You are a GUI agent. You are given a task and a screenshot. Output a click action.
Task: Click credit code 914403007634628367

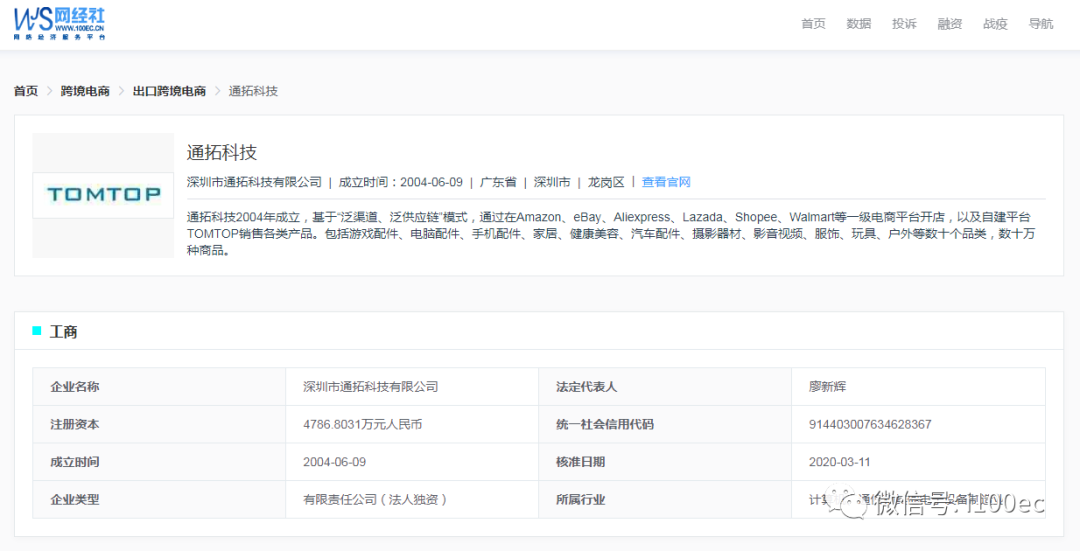(870, 424)
